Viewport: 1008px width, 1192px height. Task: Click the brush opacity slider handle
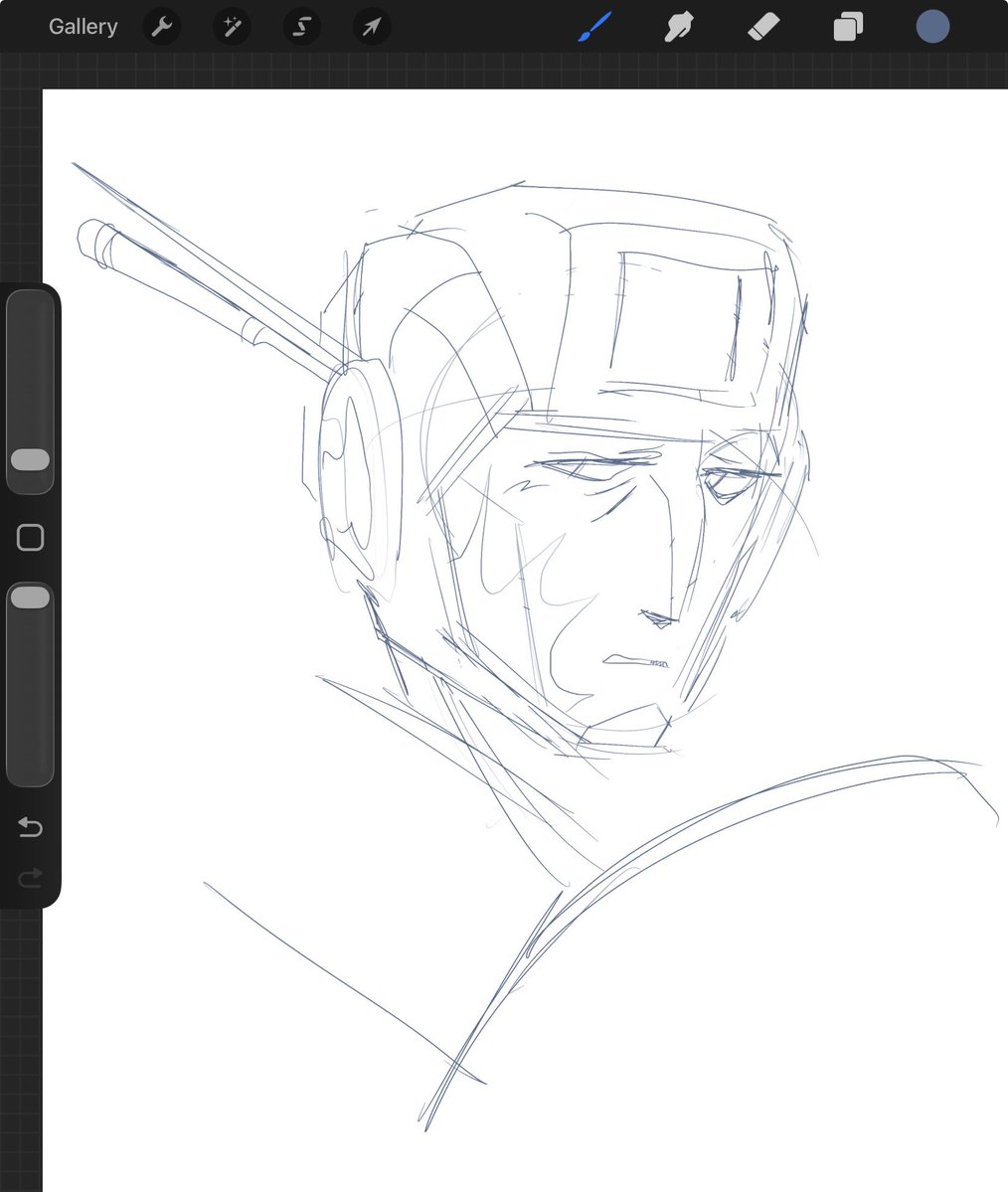click(31, 596)
